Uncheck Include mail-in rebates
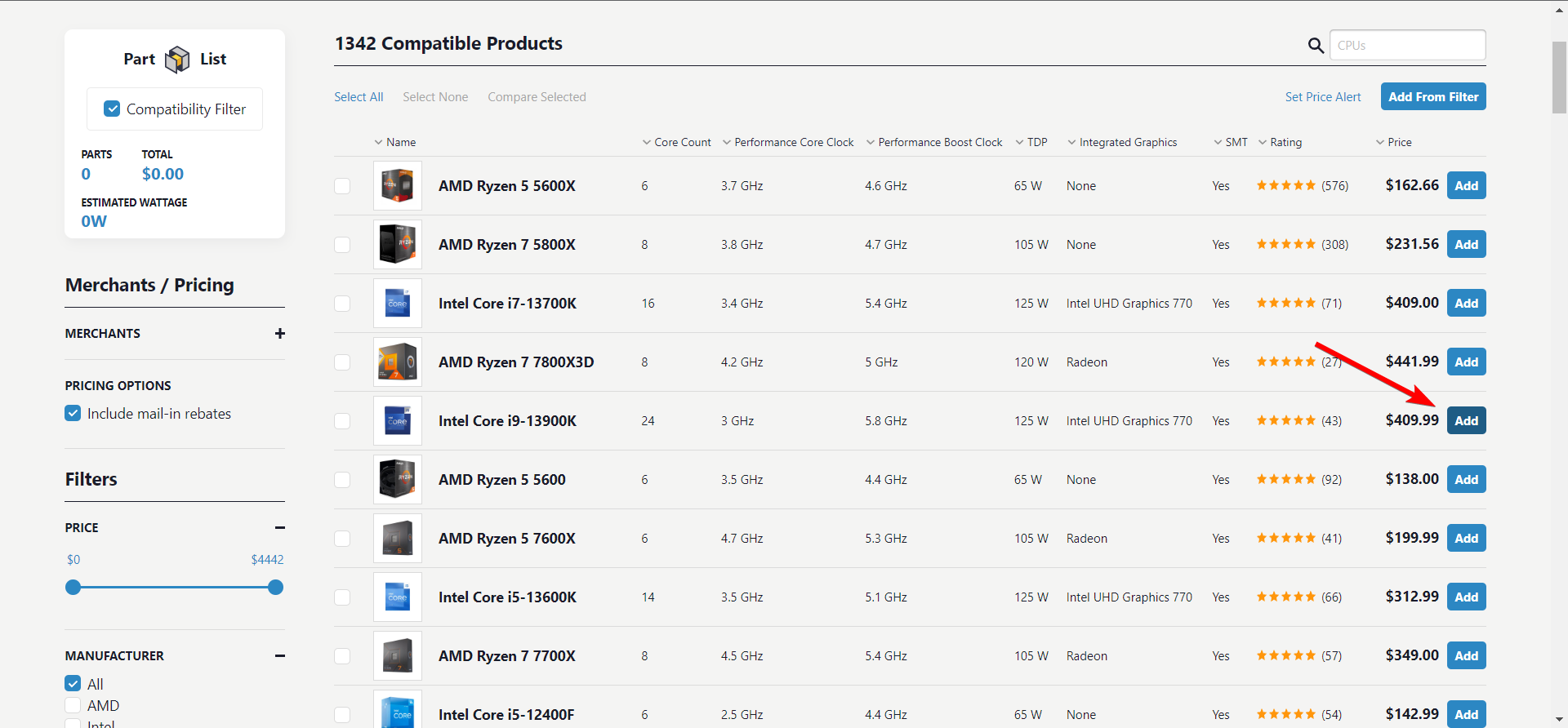Image resolution: width=1568 pixels, height=728 pixels. [73, 414]
